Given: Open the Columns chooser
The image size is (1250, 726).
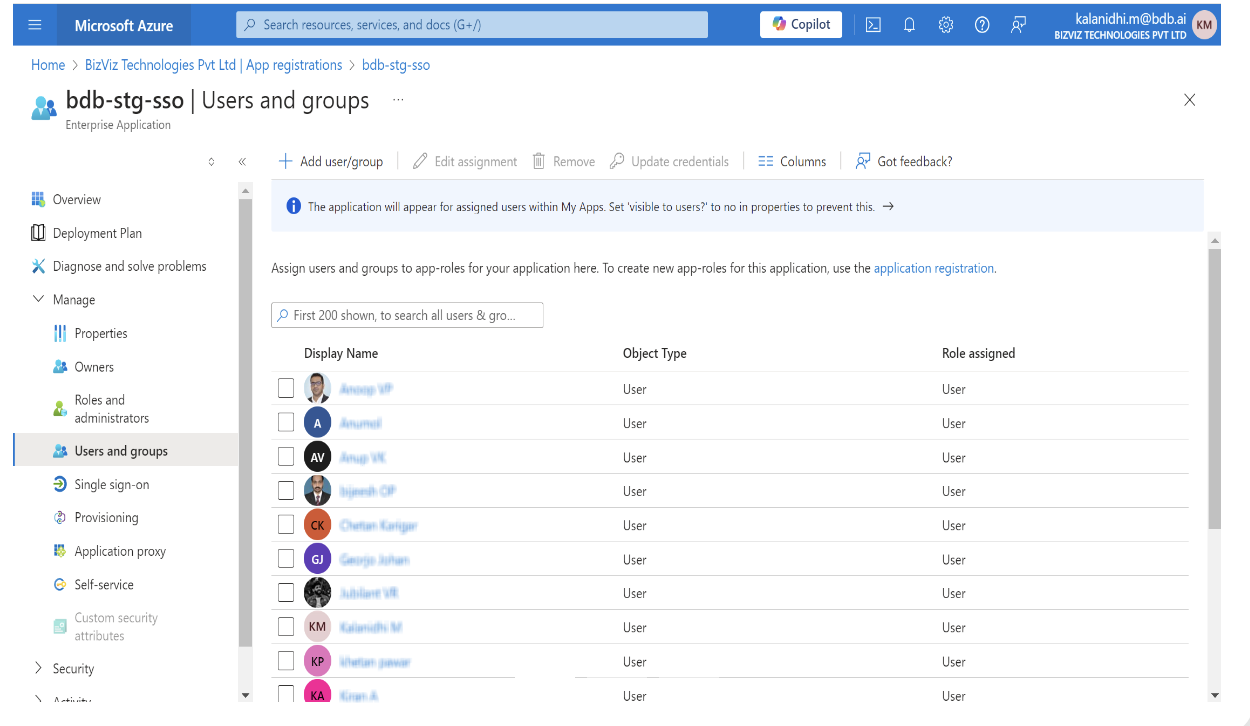Looking at the screenshot, I should click(792, 161).
